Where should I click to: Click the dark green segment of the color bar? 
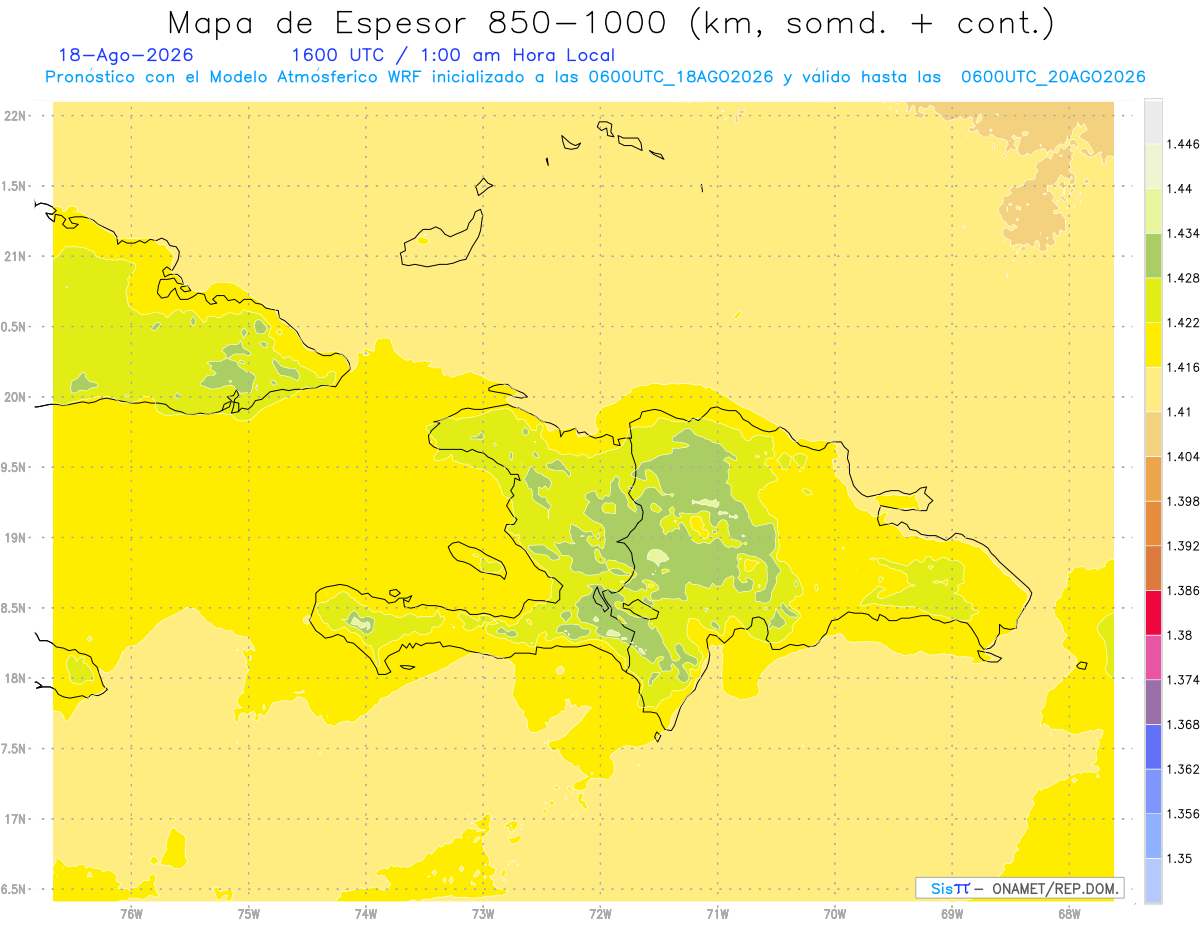[1153, 255]
